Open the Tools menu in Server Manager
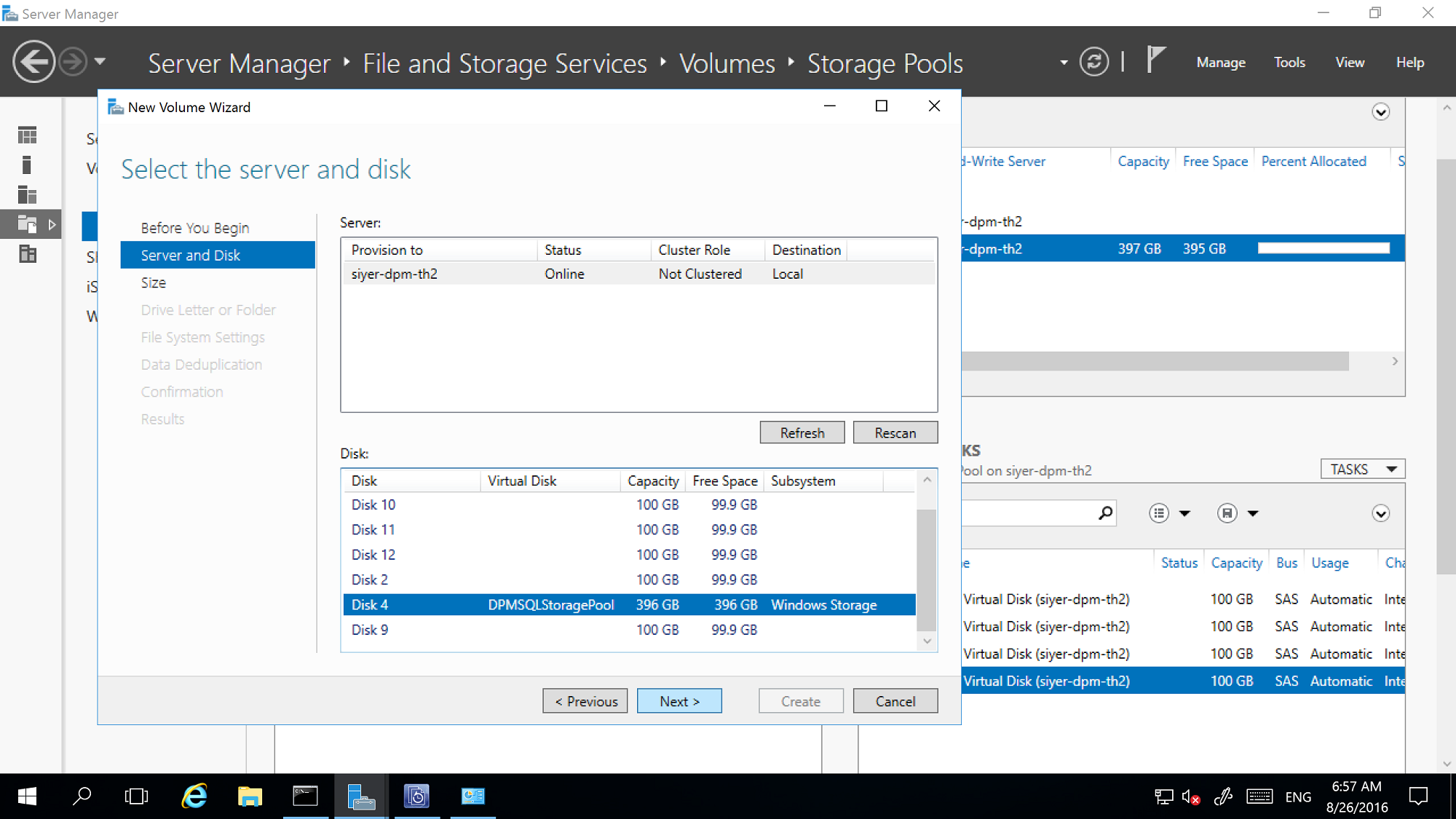The image size is (1456, 819). 1291,62
